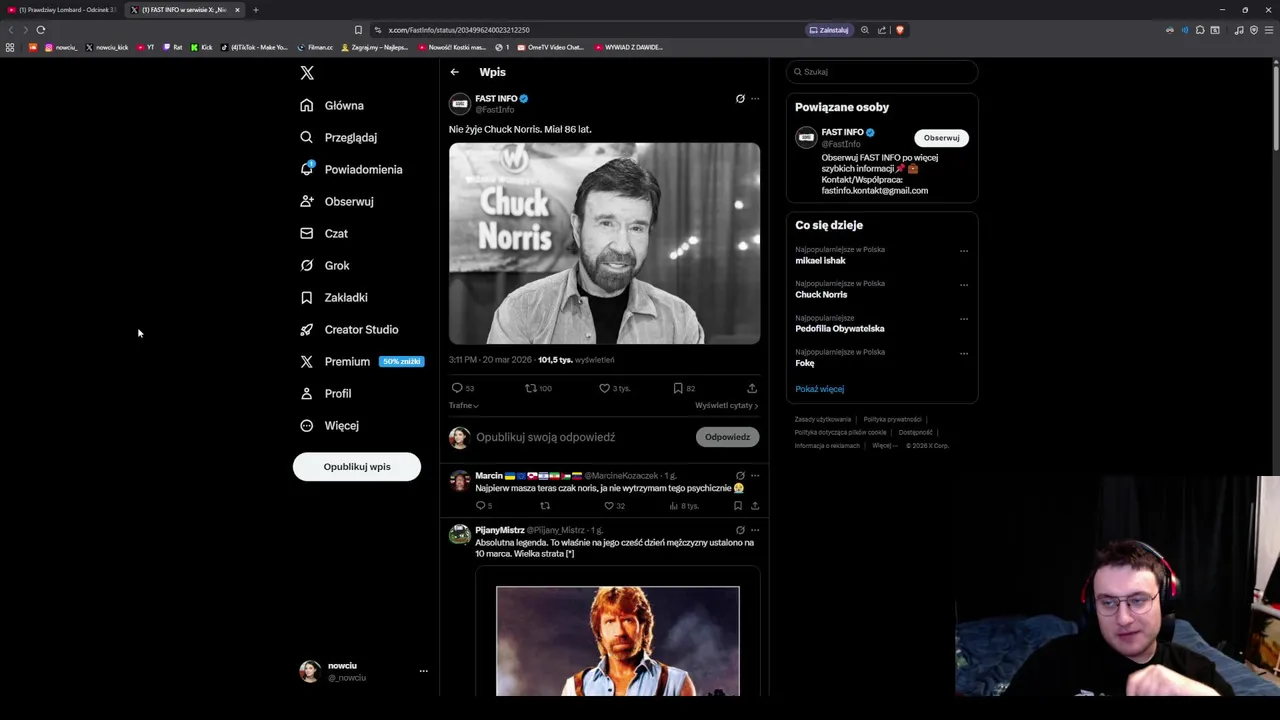Share Marcin's reply
The width and height of the screenshot is (1280, 720).
point(754,506)
